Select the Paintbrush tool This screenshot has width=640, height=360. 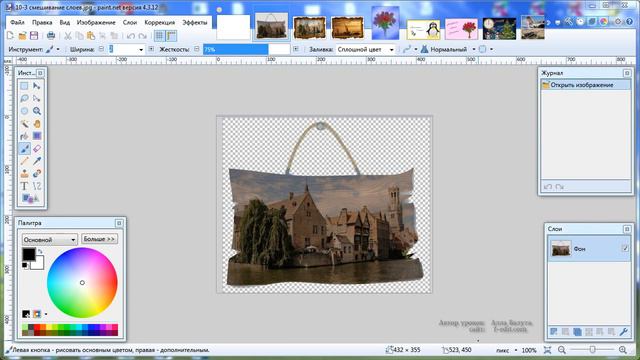(24, 149)
